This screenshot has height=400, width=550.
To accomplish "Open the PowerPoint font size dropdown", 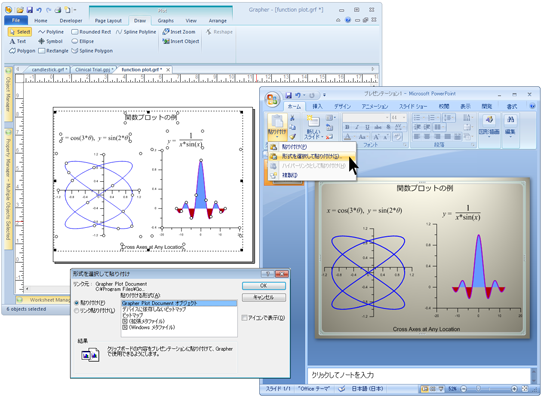I will (x=404, y=118).
